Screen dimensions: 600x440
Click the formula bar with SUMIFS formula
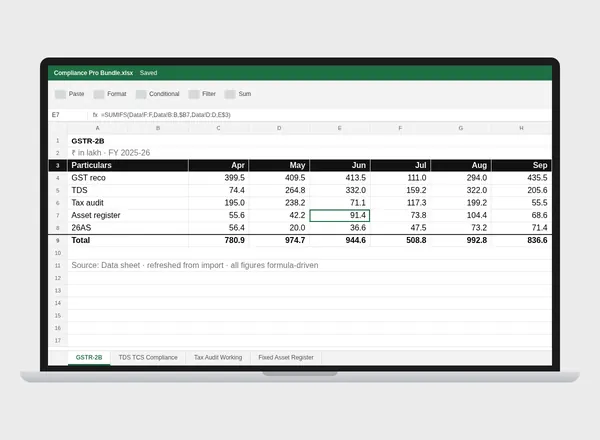point(320,115)
